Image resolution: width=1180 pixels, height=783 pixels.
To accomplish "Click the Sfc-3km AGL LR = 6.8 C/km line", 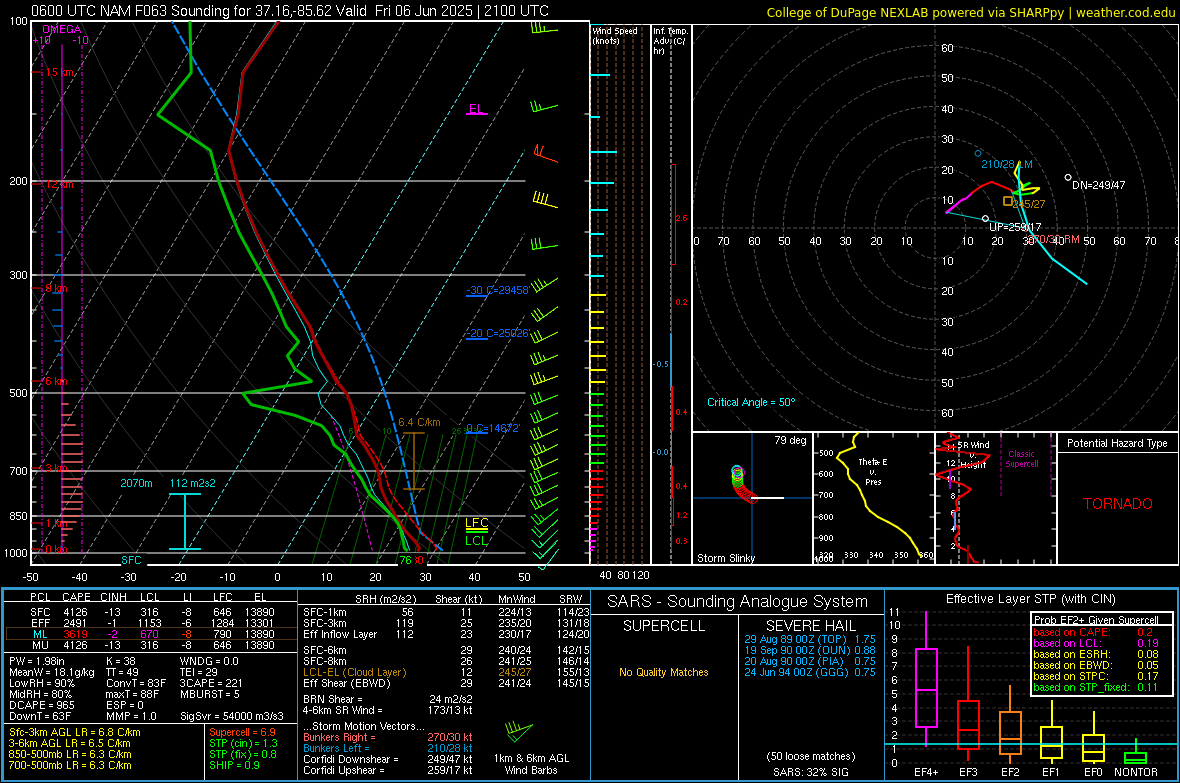I will [75, 732].
